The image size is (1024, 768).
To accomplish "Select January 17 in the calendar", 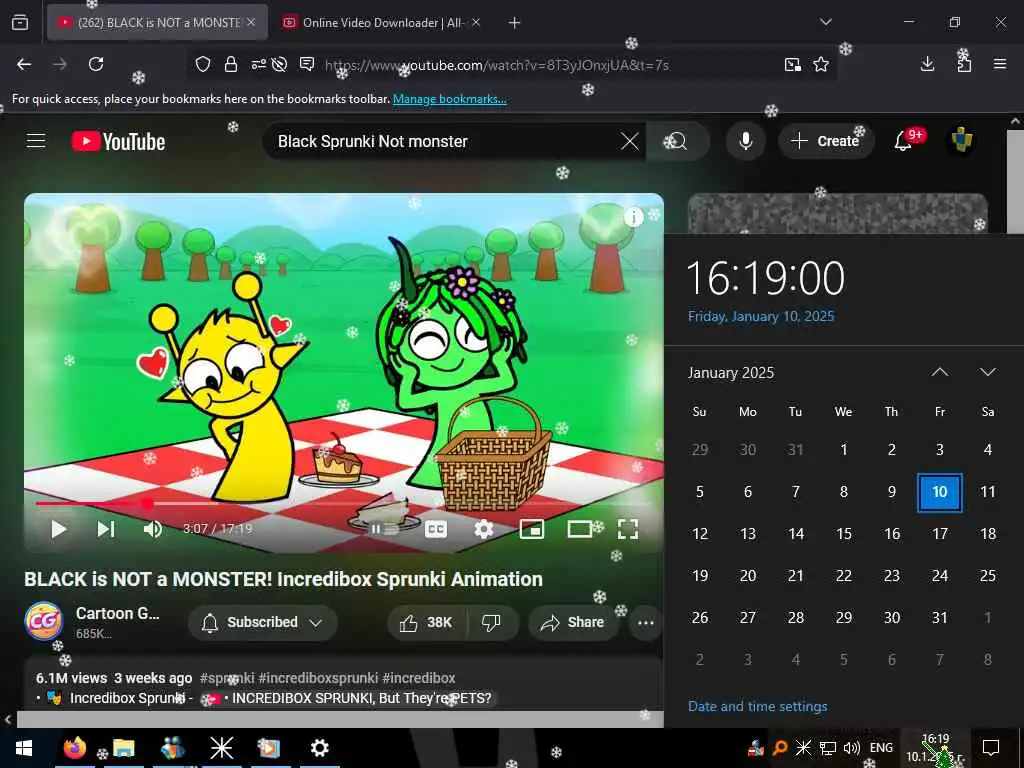I will pos(940,534).
